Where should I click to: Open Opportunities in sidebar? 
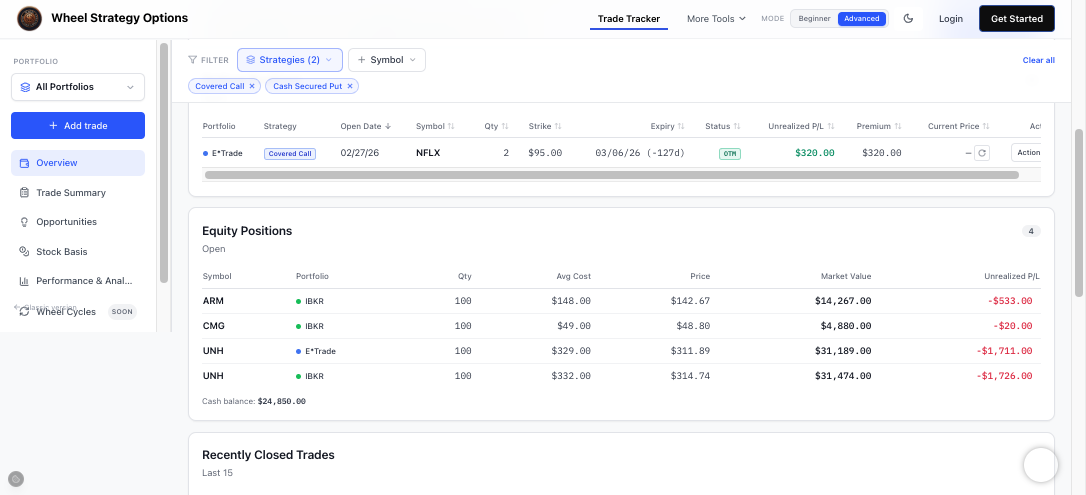tap(78, 222)
